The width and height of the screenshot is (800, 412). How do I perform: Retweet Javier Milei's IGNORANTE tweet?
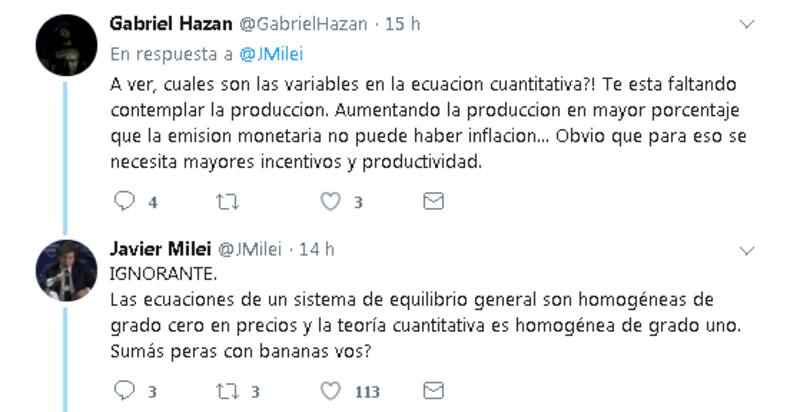[x=227, y=390]
